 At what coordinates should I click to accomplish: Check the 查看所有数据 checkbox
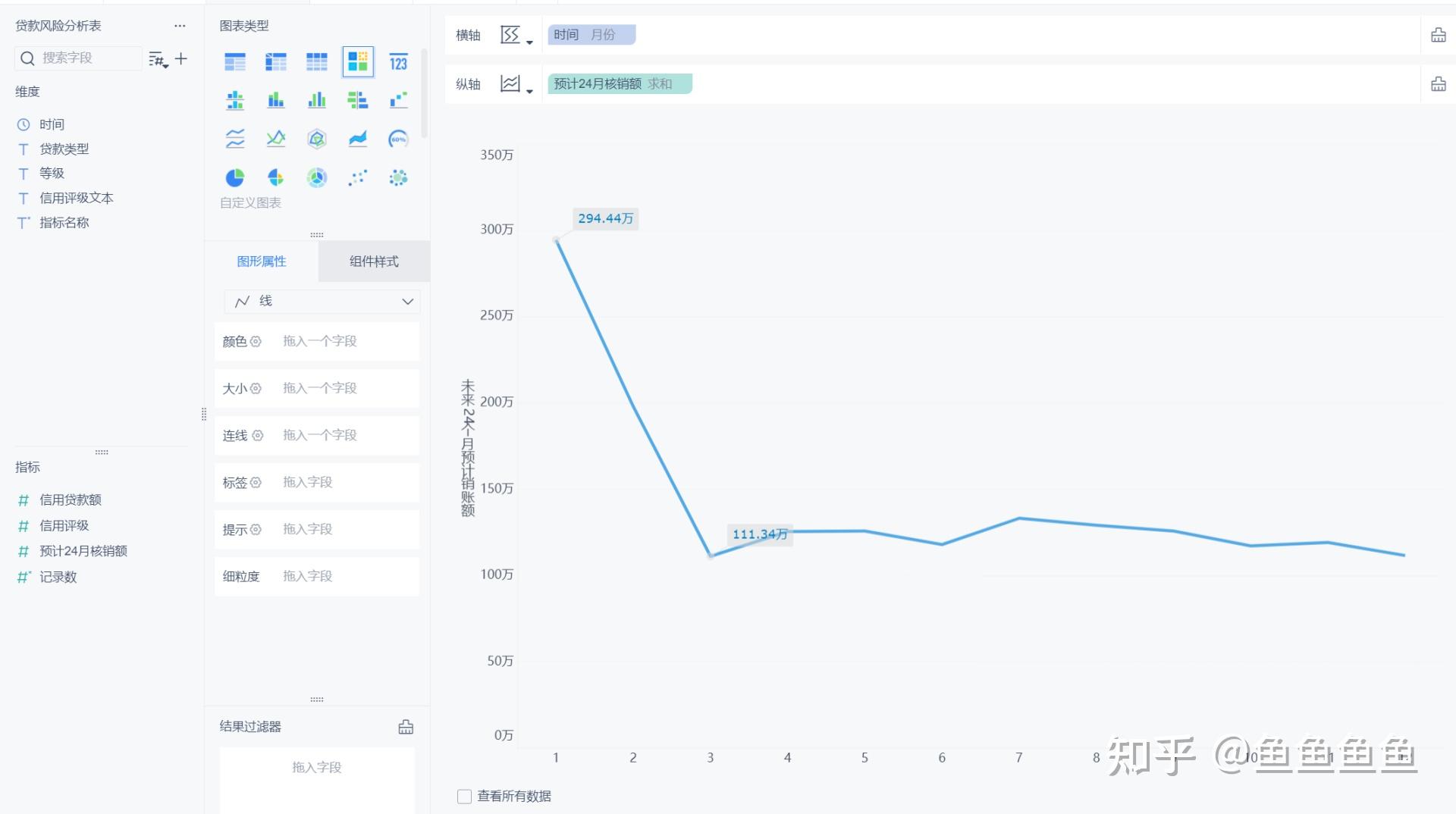click(x=464, y=797)
